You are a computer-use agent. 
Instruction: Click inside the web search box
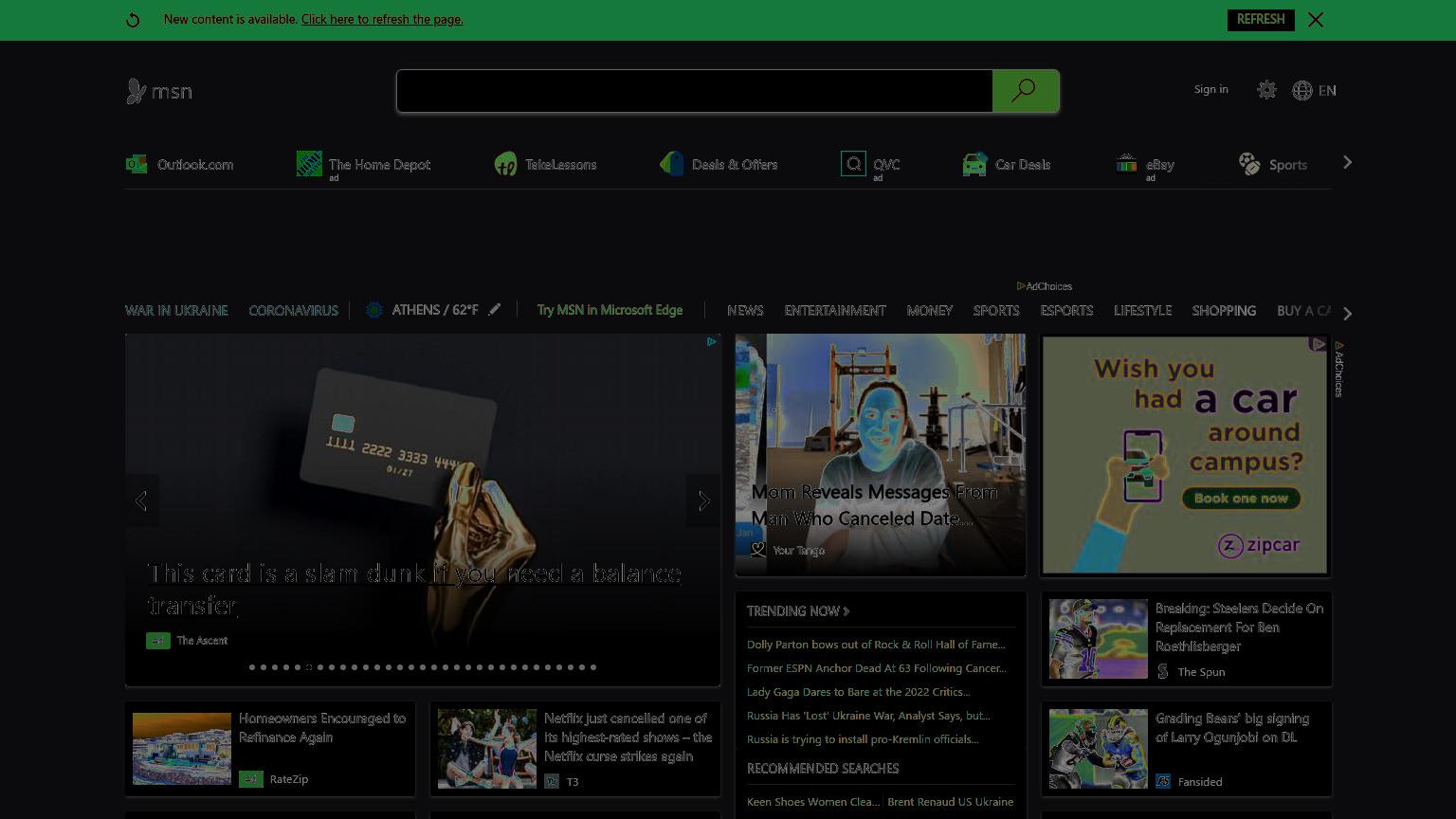tap(695, 91)
